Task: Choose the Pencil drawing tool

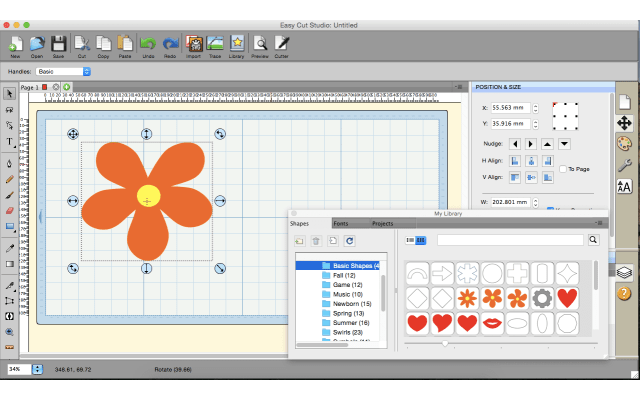Action: click(9, 179)
